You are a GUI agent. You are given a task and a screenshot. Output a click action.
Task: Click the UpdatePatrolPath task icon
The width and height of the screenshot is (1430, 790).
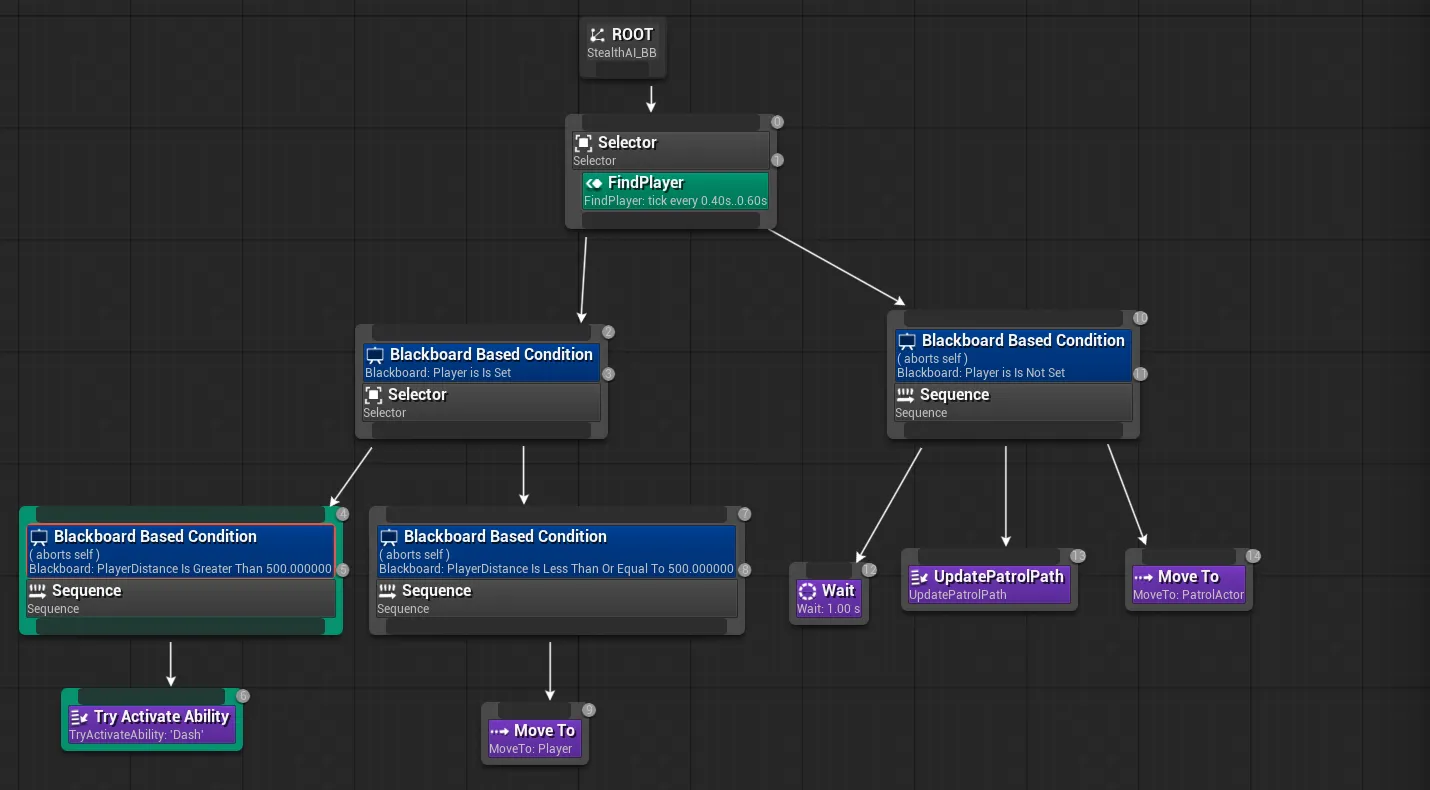pyautogui.click(x=919, y=577)
